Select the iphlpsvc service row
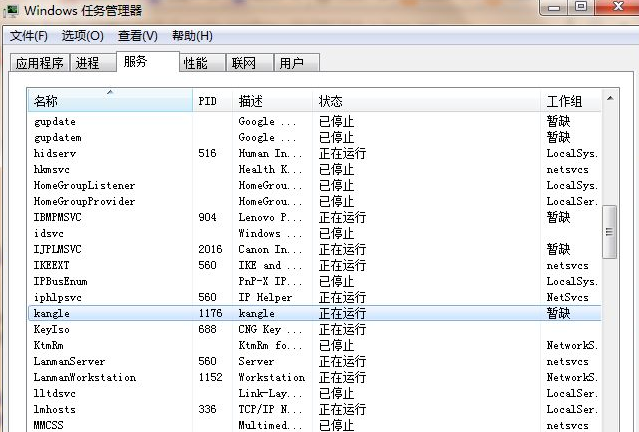This screenshot has height=432, width=639. tap(315, 298)
